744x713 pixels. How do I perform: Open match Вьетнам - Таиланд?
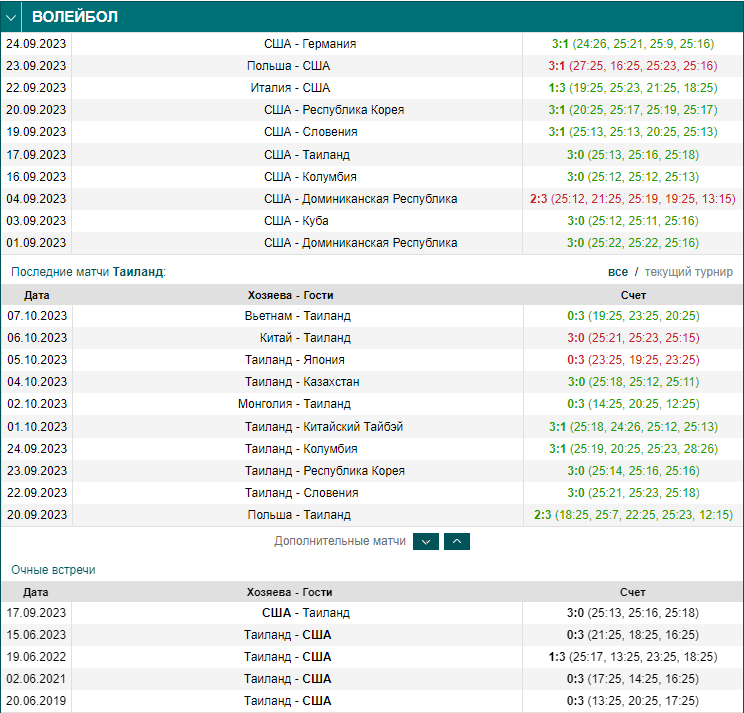[x=298, y=315]
